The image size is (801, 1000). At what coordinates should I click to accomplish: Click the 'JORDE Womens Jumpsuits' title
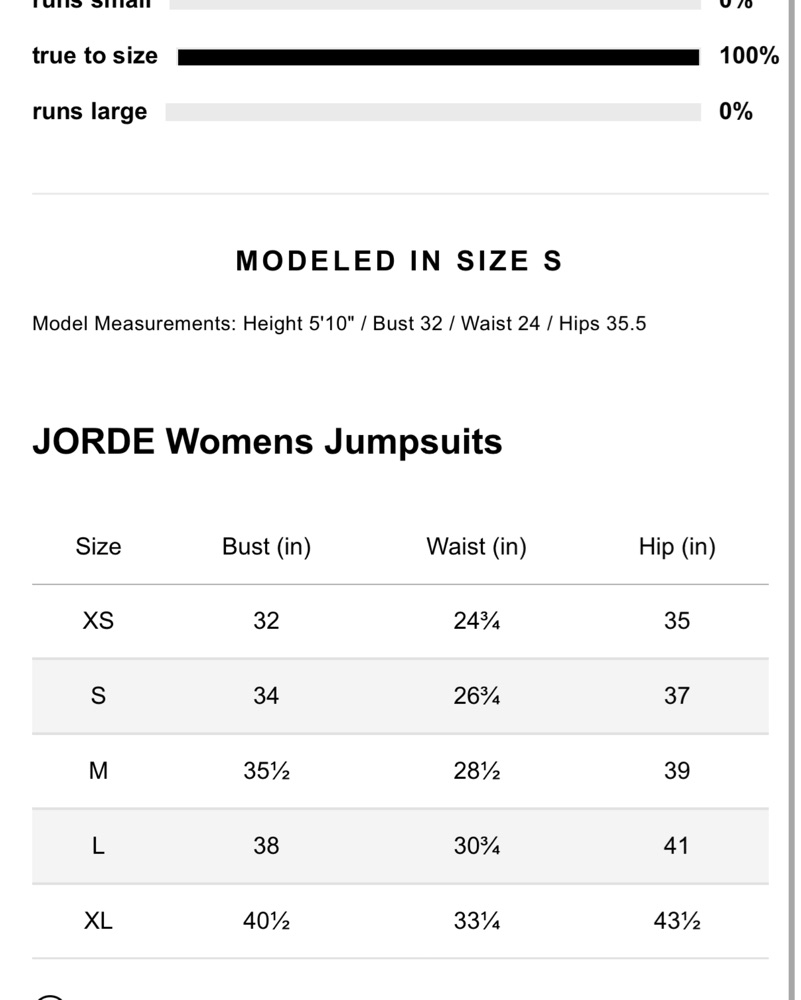tap(267, 441)
